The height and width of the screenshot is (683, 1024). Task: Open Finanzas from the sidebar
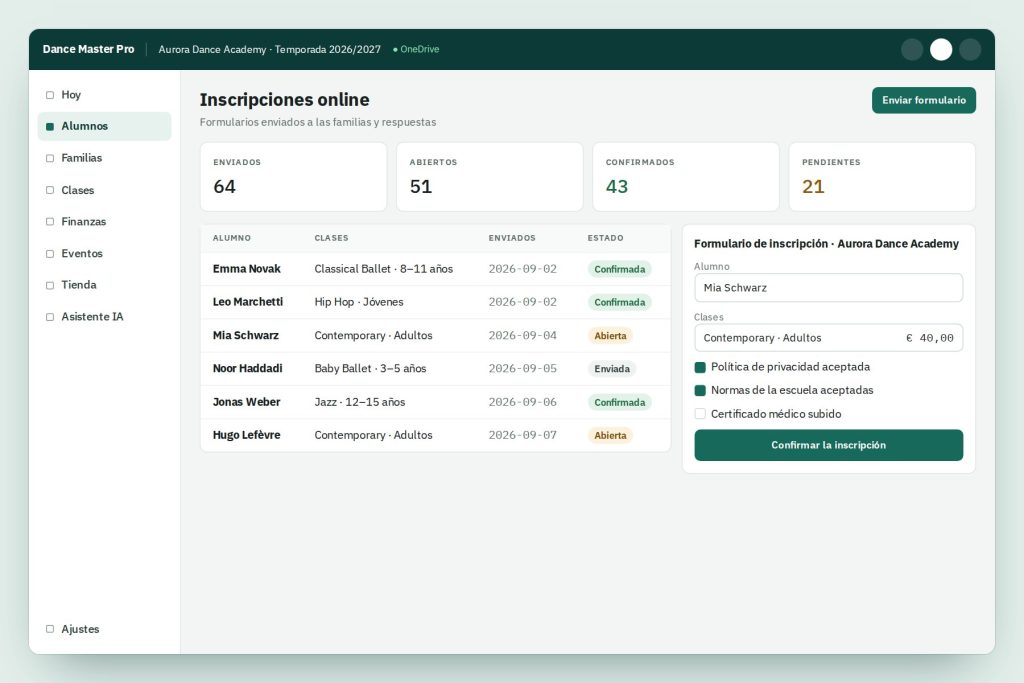[104, 222]
